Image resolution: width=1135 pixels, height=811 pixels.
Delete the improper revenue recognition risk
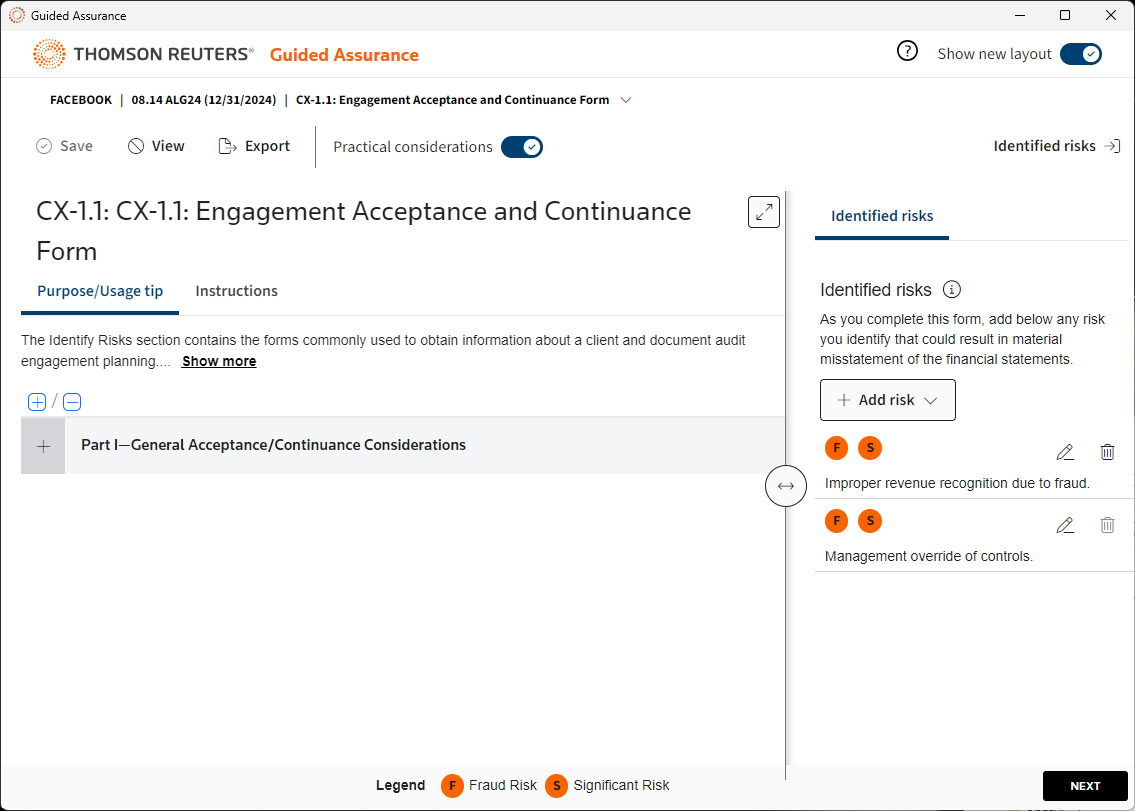[1107, 452]
